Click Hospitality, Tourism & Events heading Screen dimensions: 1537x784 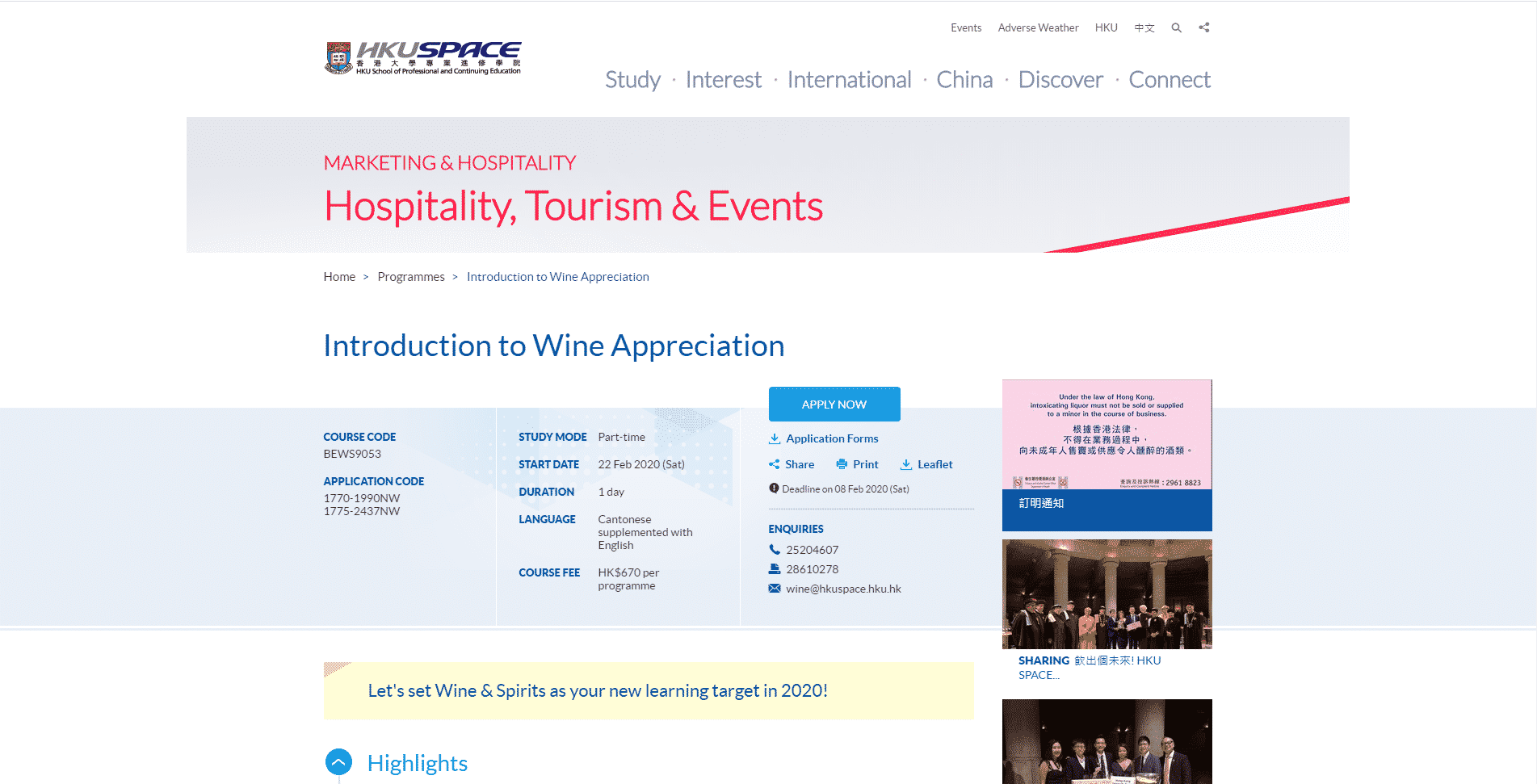click(573, 206)
